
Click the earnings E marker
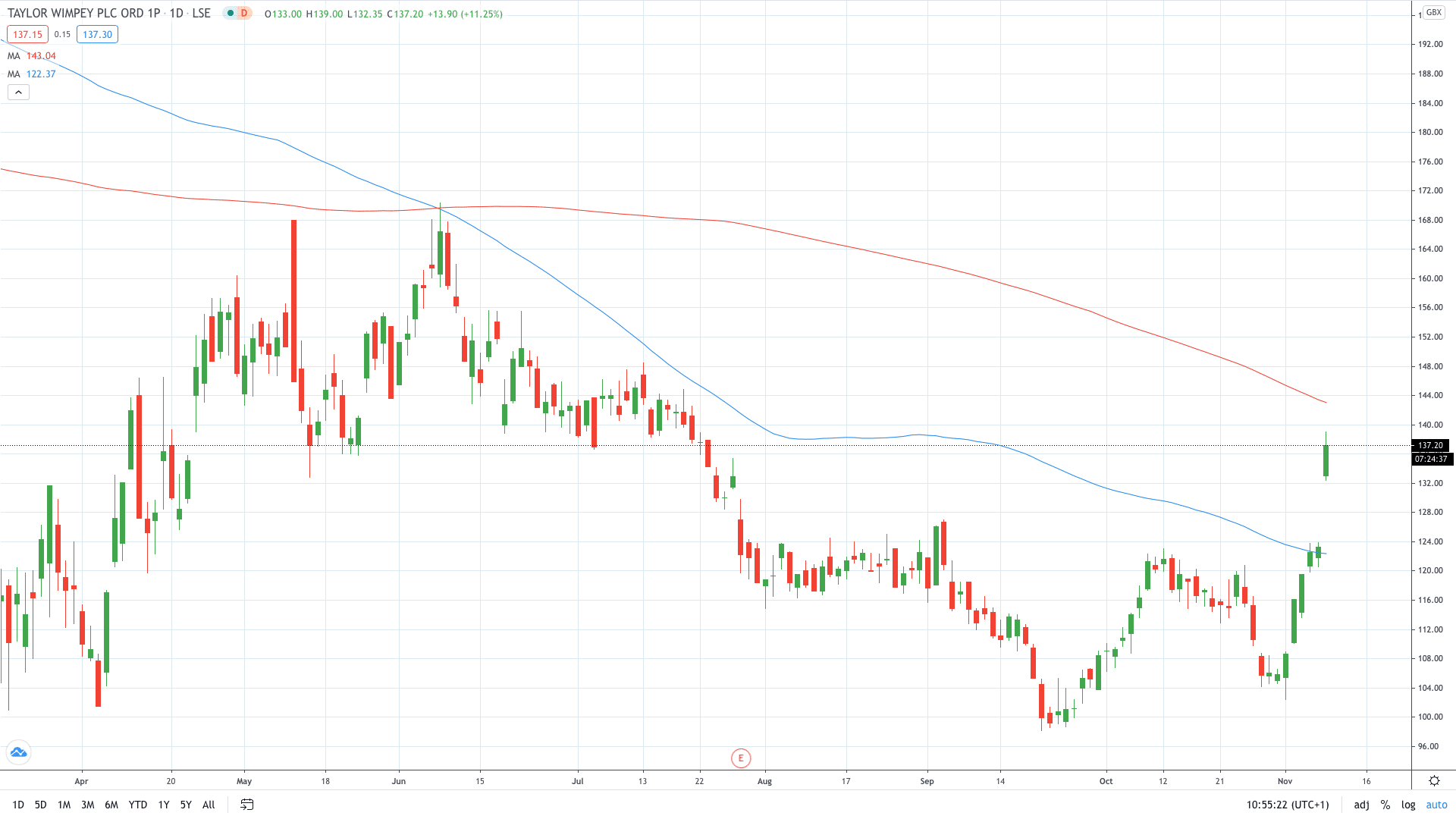pos(741,758)
